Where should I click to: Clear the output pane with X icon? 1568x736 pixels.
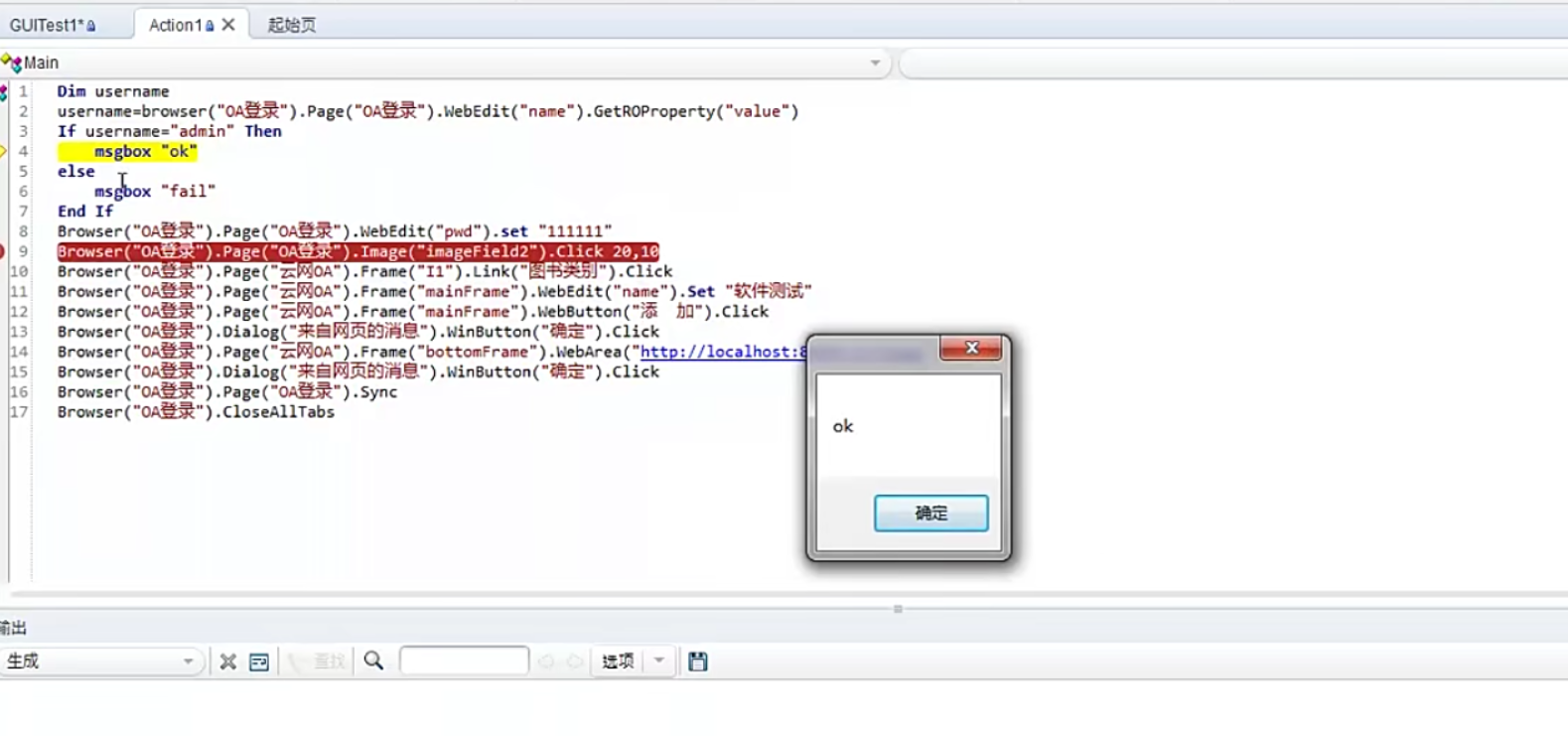pyautogui.click(x=228, y=662)
